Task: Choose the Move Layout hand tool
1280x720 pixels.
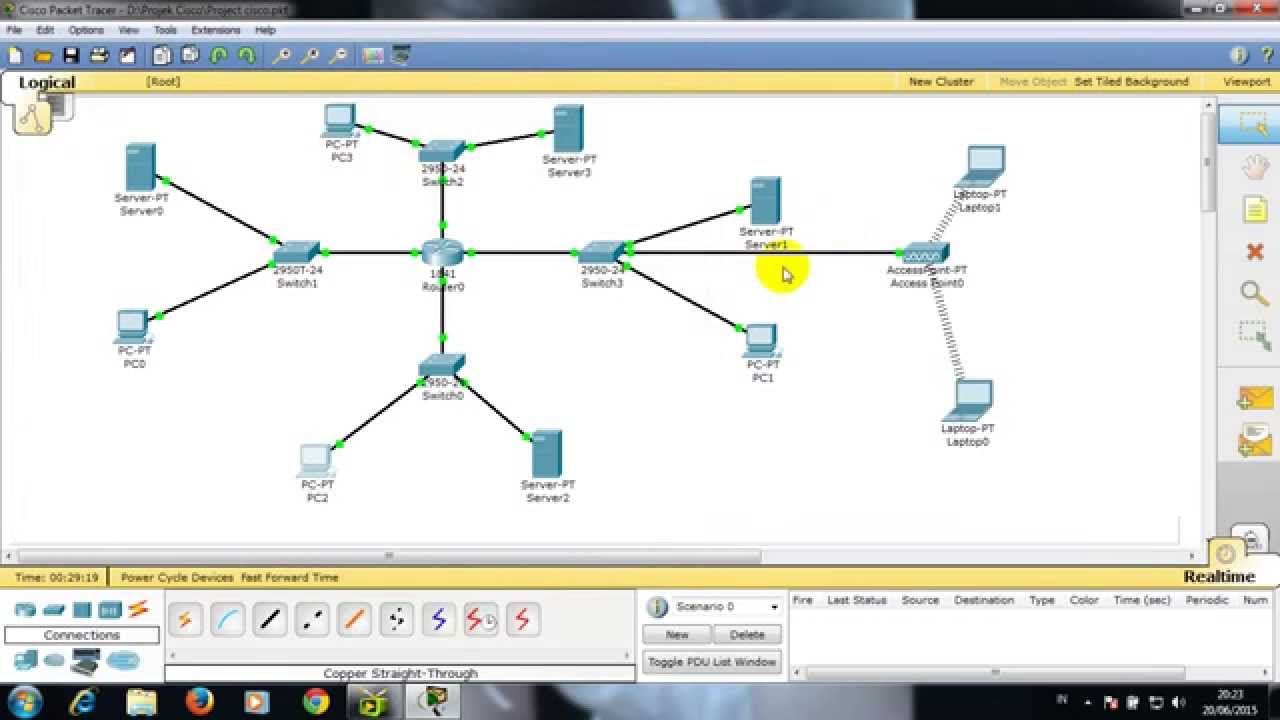Action: [1254, 167]
